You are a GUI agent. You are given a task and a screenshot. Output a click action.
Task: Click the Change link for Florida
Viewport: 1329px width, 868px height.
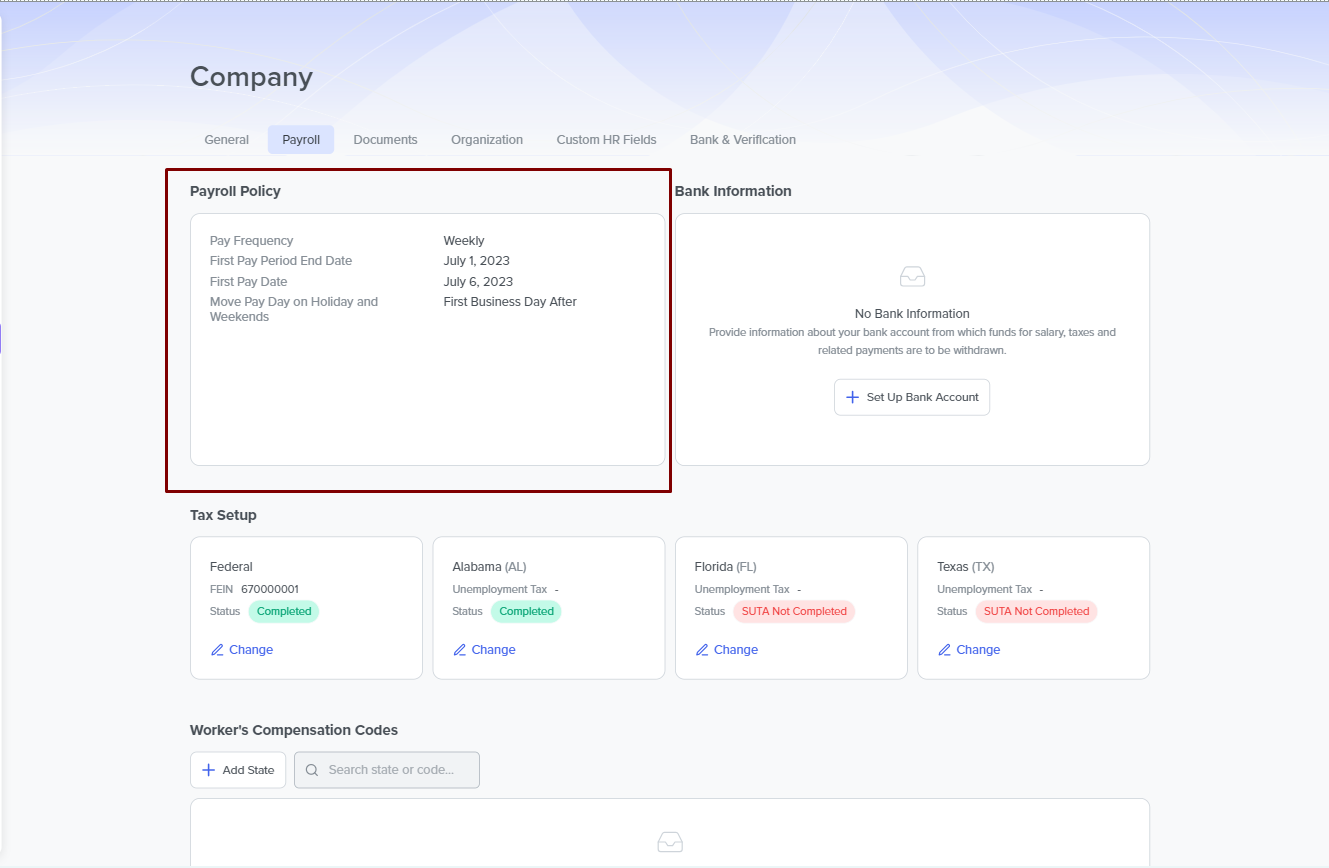pos(735,650)
